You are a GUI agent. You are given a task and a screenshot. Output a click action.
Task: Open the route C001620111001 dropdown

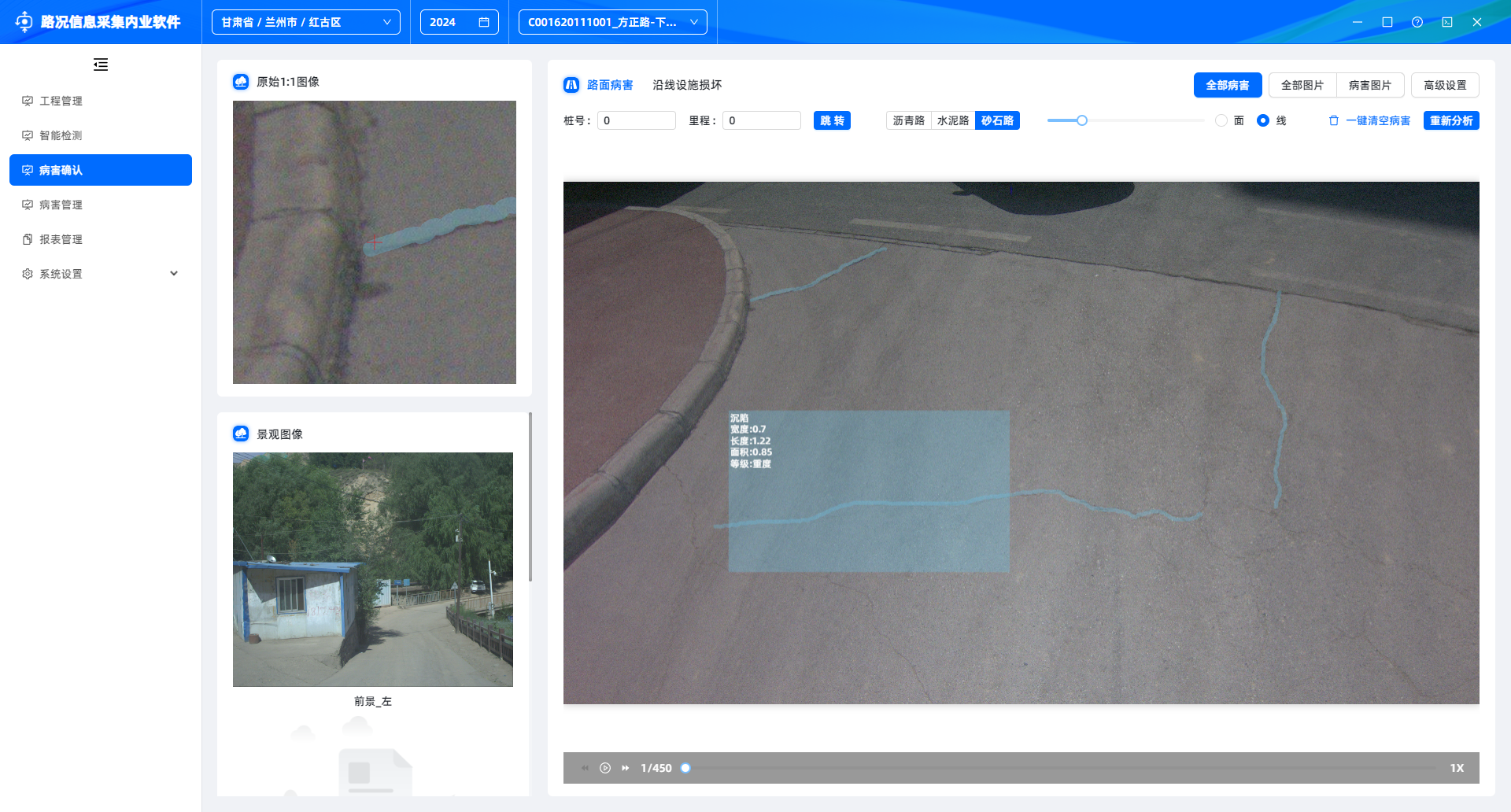pos(612,22)
